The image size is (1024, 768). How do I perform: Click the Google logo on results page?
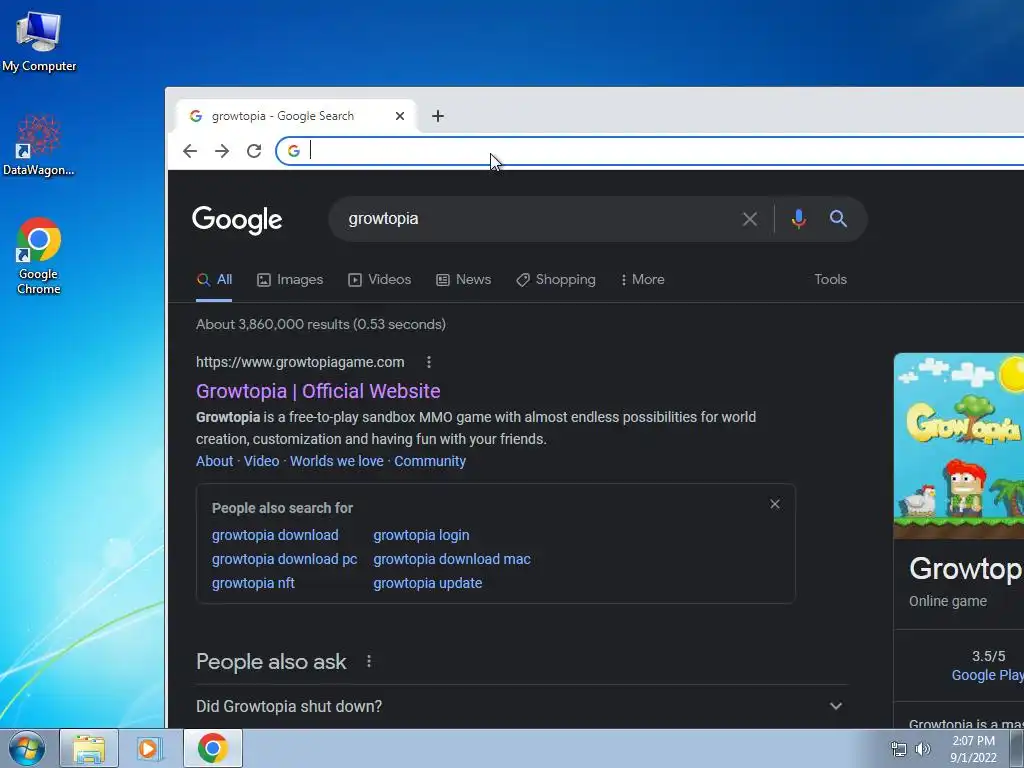tap(237, 220)
